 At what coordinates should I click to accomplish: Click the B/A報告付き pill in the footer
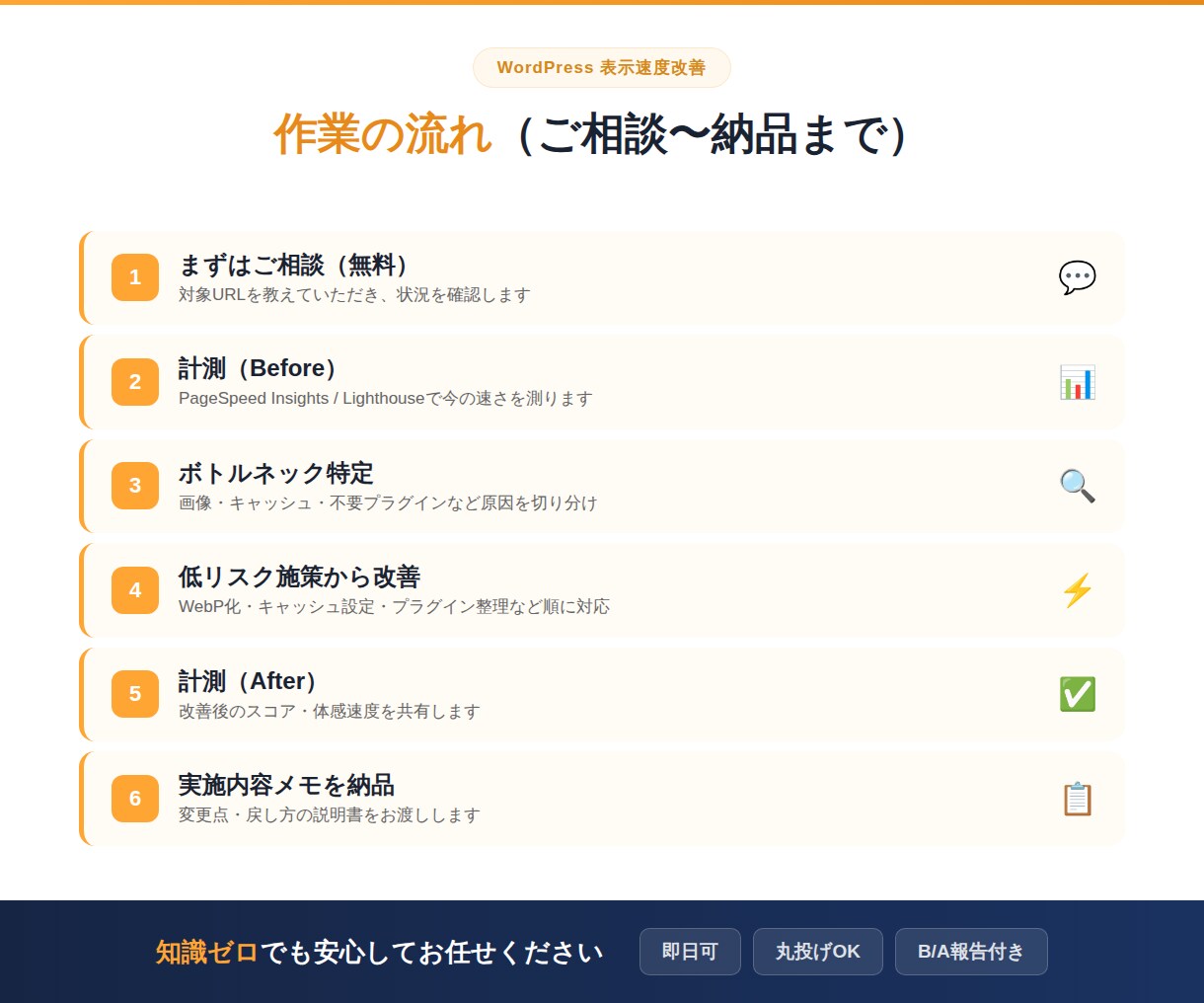point(971,952)
